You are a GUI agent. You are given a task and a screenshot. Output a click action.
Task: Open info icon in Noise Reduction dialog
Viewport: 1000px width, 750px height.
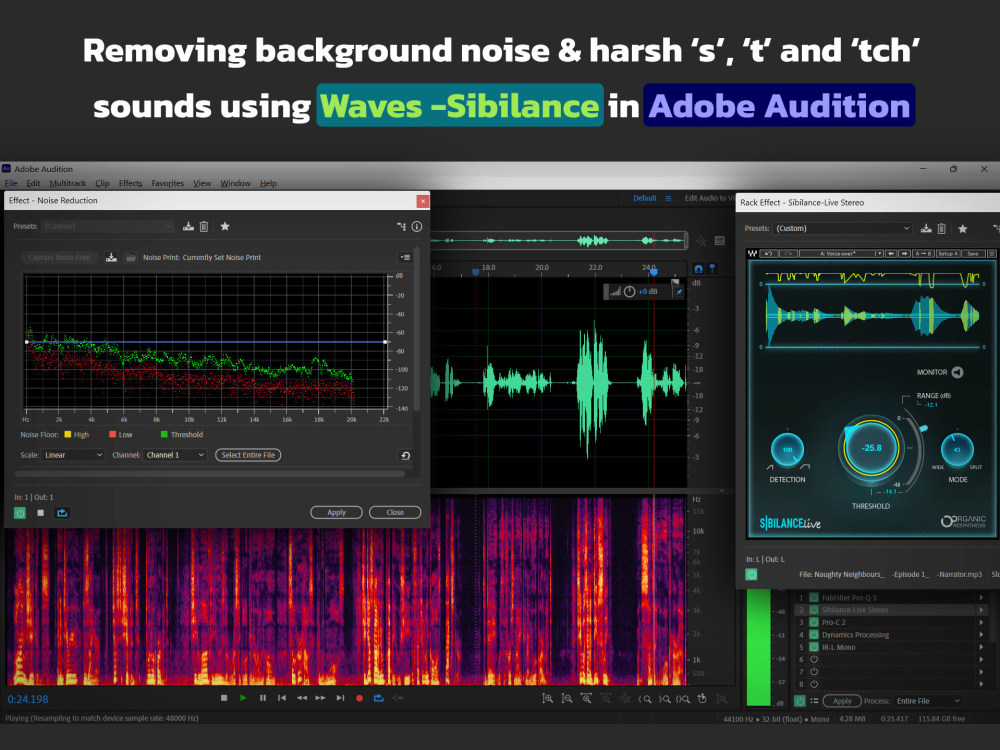[417, 226]
